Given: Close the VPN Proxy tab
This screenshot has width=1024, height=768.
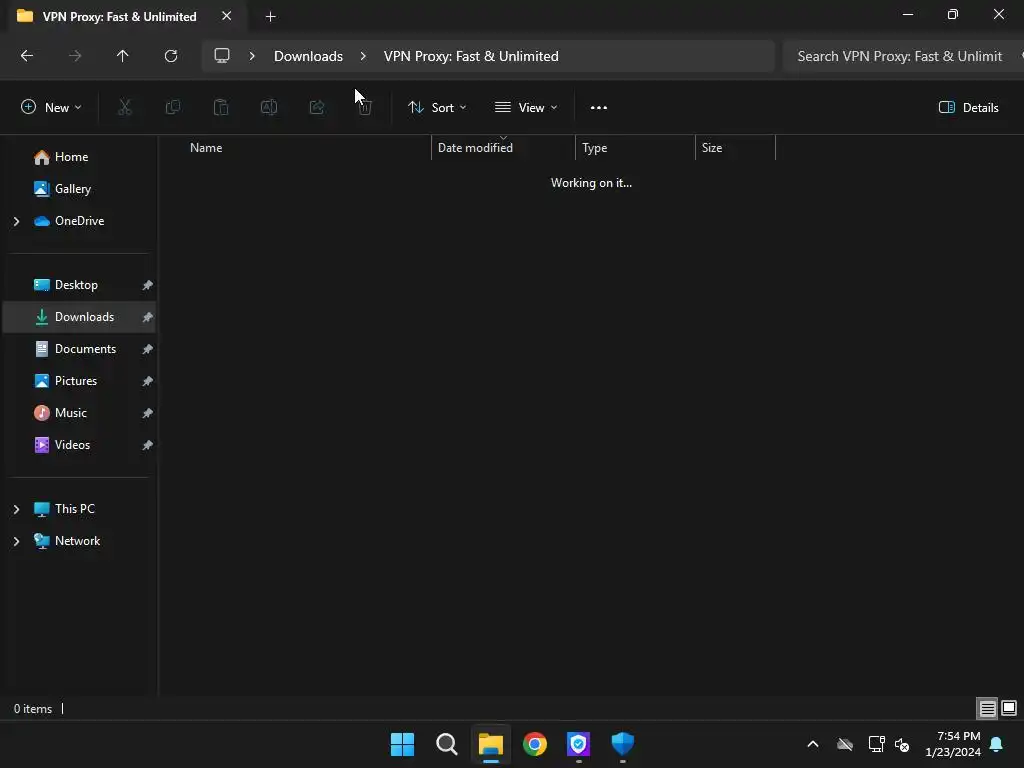Looking at the screenshot, I should 227,16.
